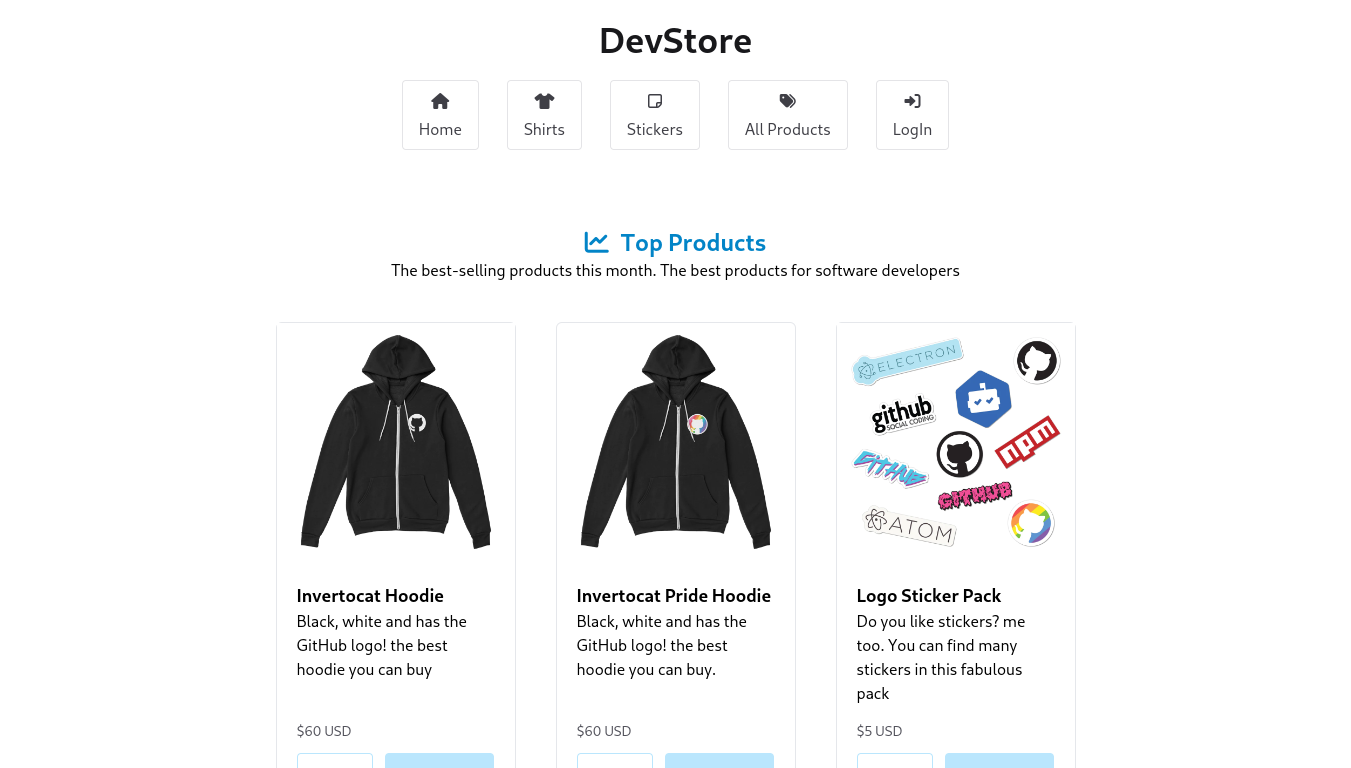Click the "Do you like stickers?" description
The width and height of the screenshot is (1351, 768).
pos(941,657)
